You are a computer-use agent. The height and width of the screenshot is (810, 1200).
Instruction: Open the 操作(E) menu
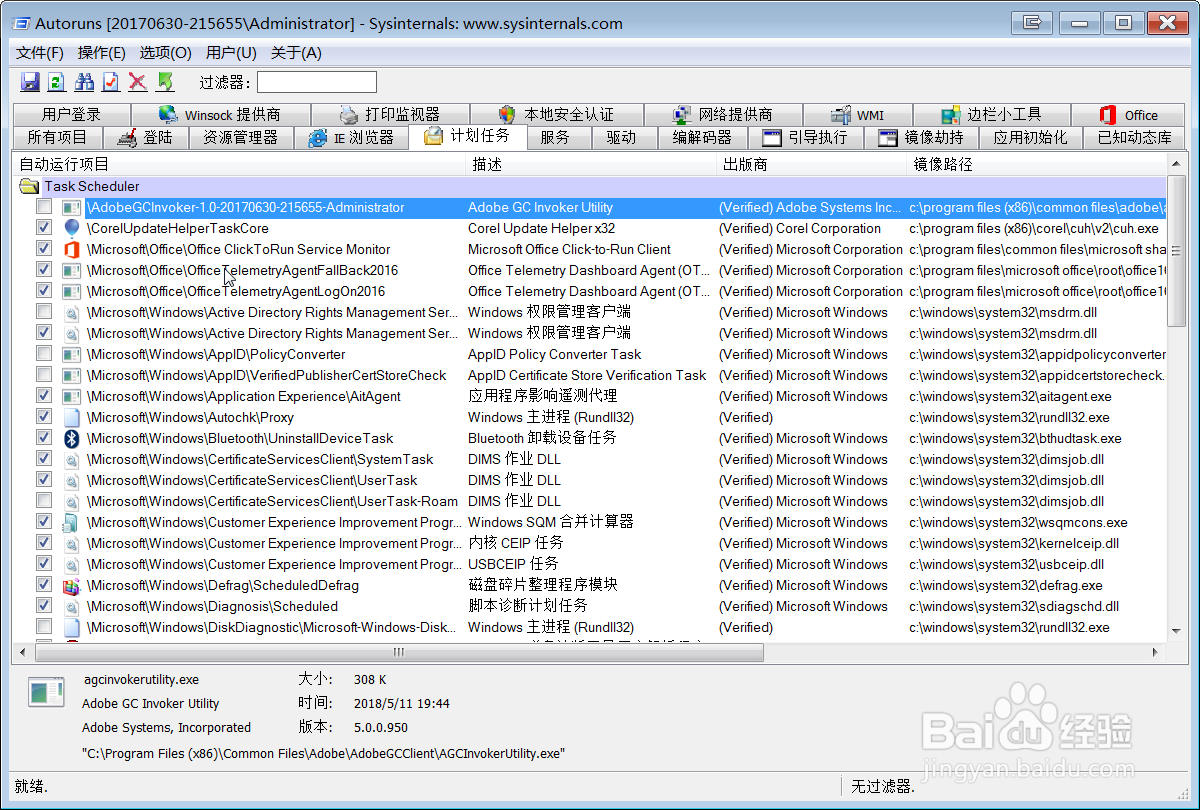tap(102, 52)
